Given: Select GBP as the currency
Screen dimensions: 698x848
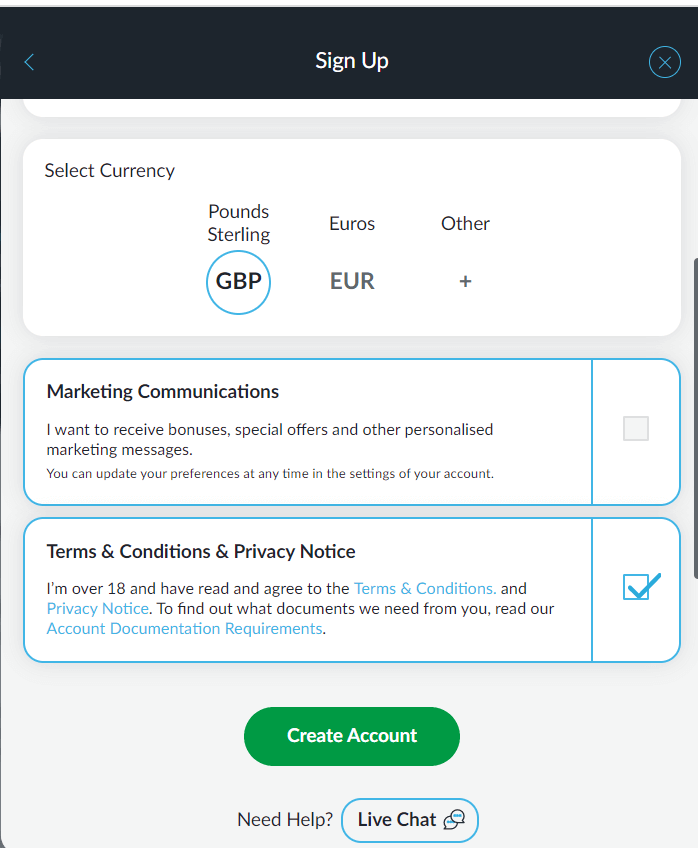Looking at the screenshot, I should 238,281.
